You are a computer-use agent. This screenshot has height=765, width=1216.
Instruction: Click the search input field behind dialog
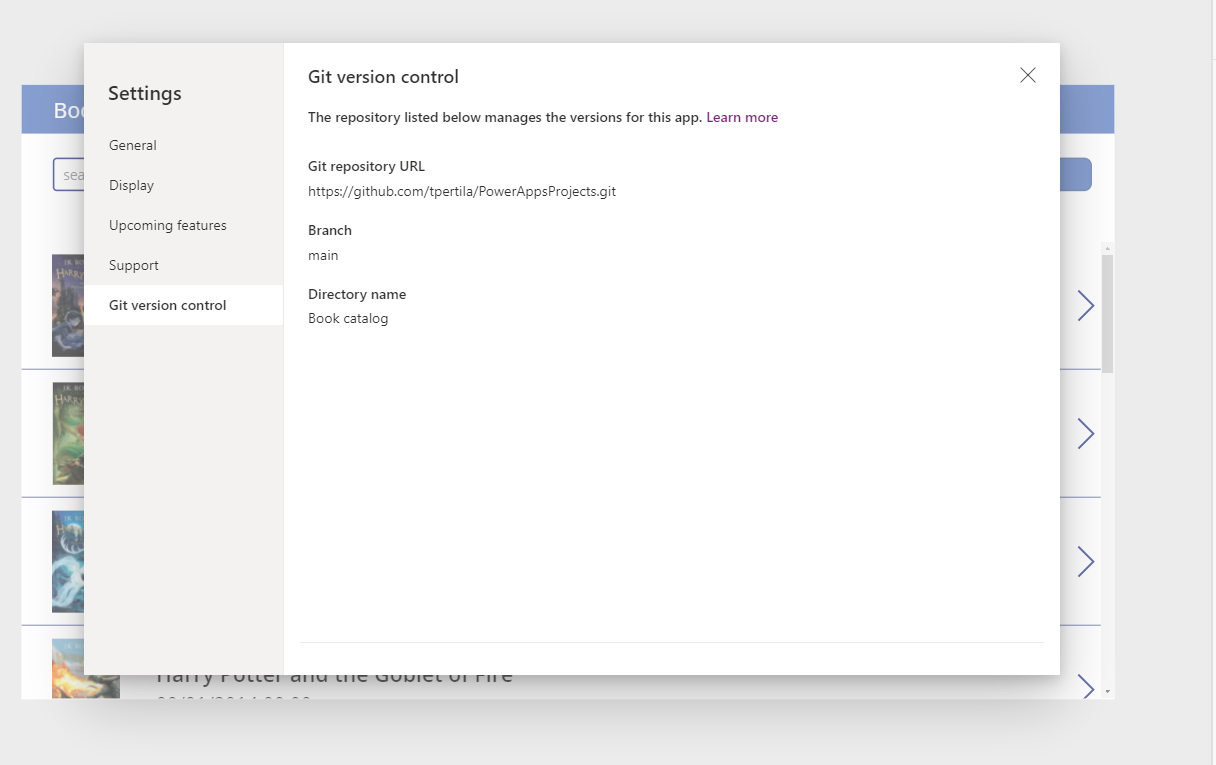point(68,175)
